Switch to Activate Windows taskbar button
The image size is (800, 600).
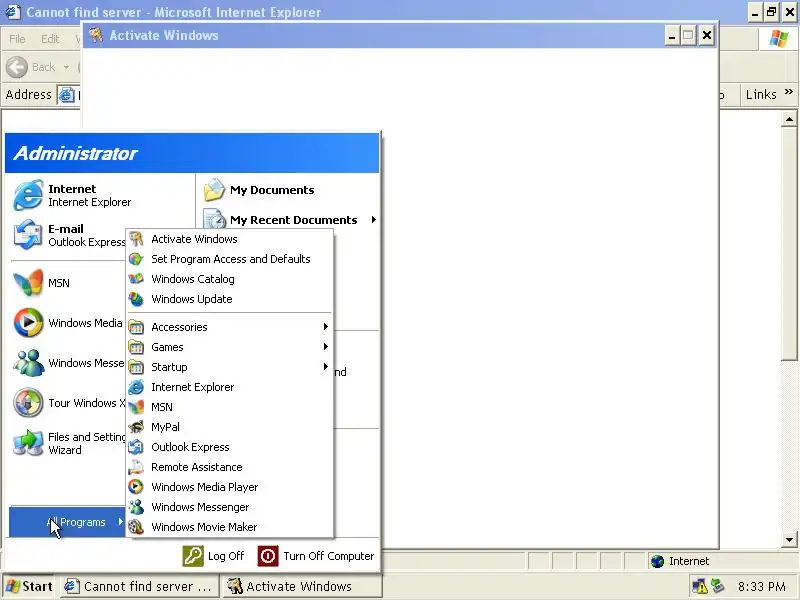(x=302, y=586)
